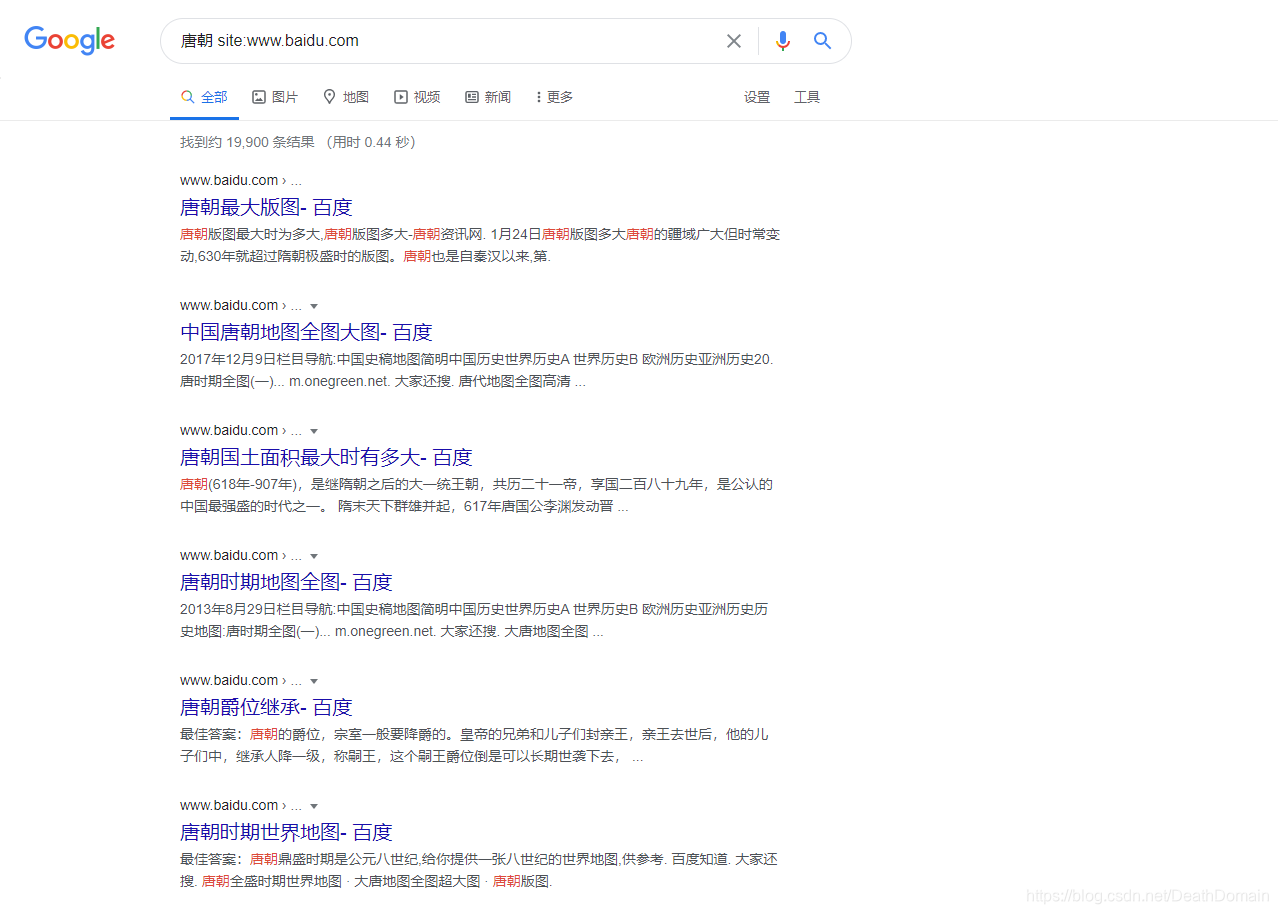Open result 中国唐朝地图全图大图- 百度
This screenshot has width=1278, height=914.
coord(306,332)
